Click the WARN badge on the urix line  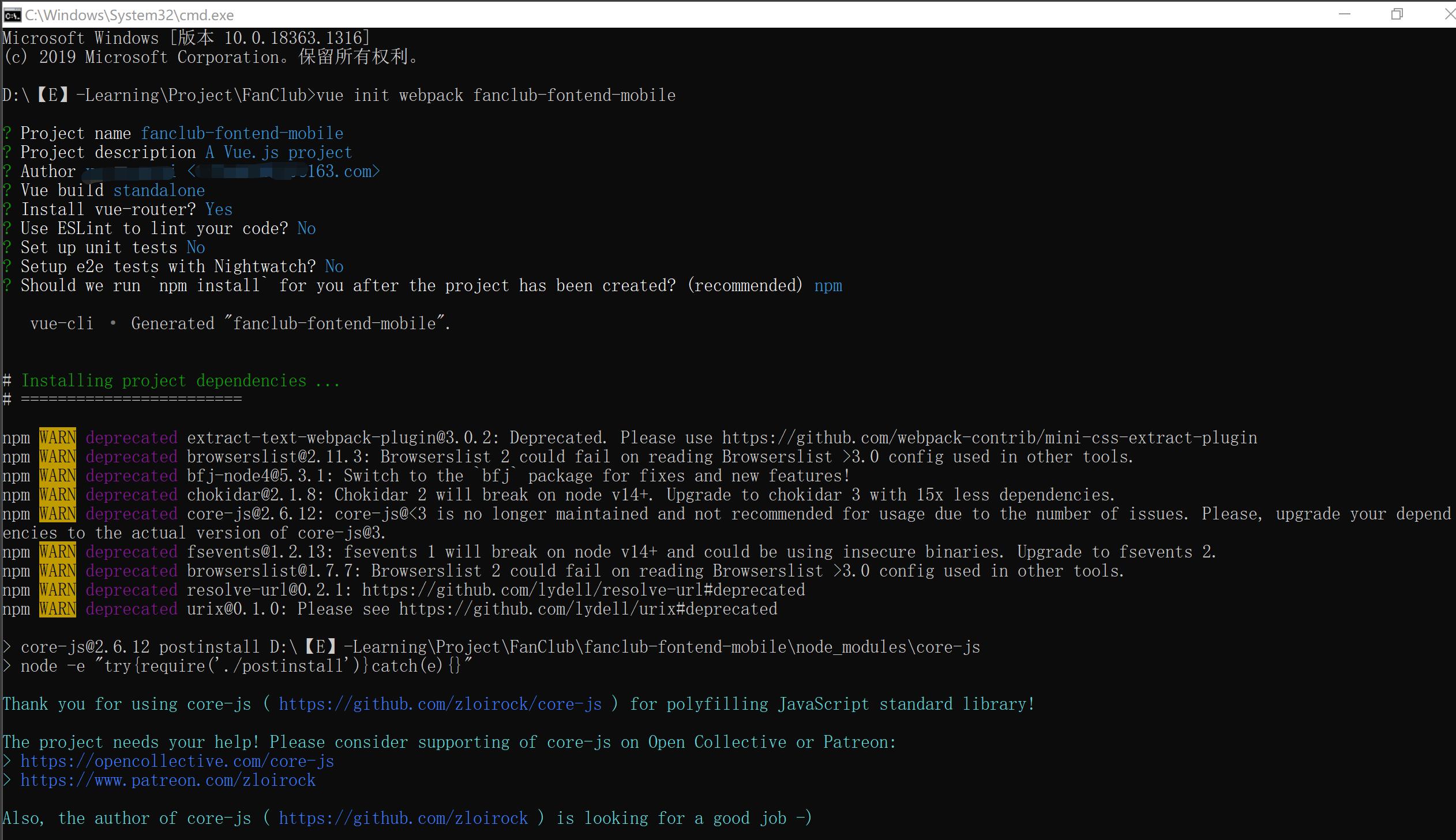(x=58, y=609)
